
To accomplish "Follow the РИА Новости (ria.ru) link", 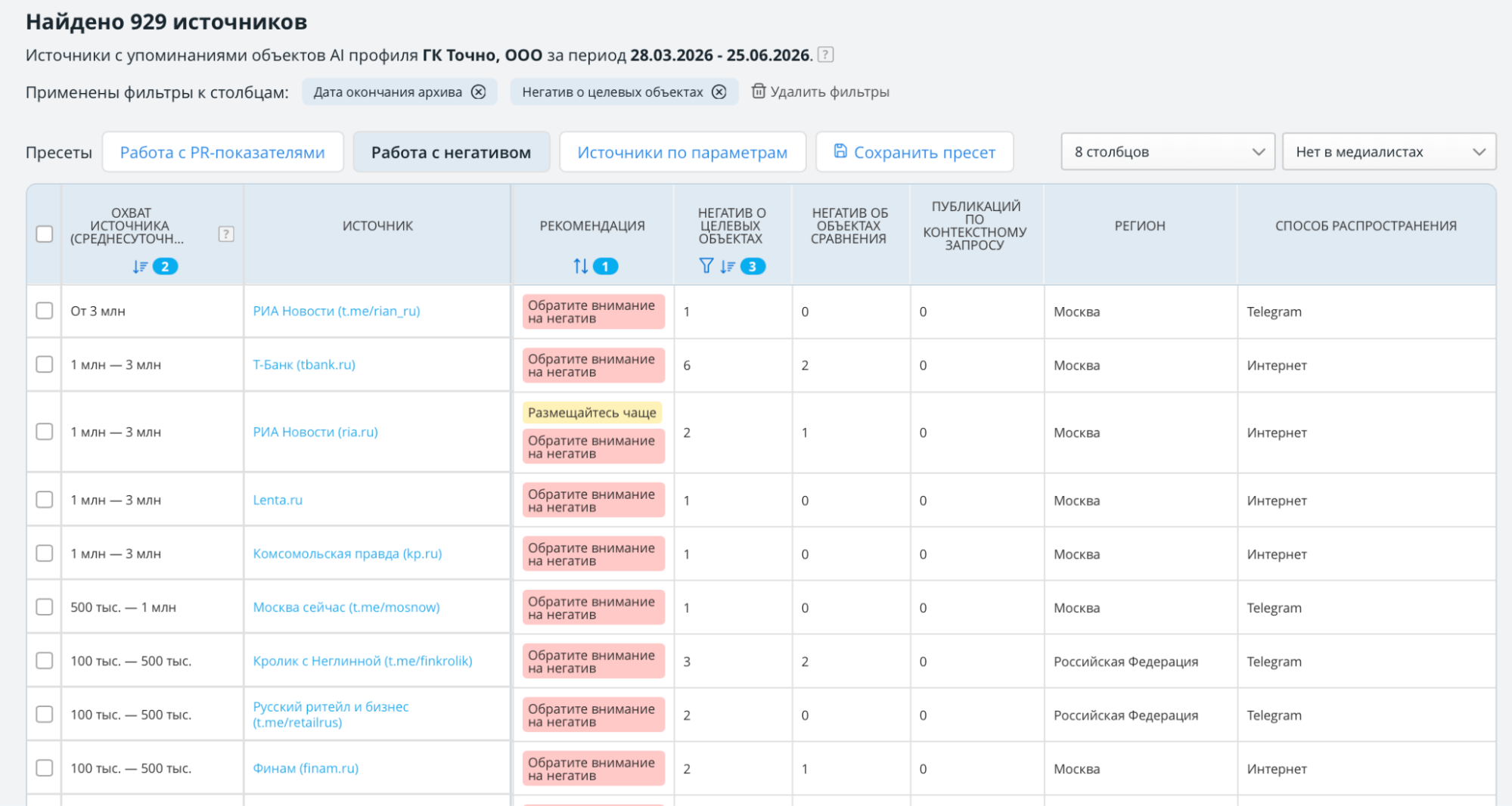I will click(315, 432).
